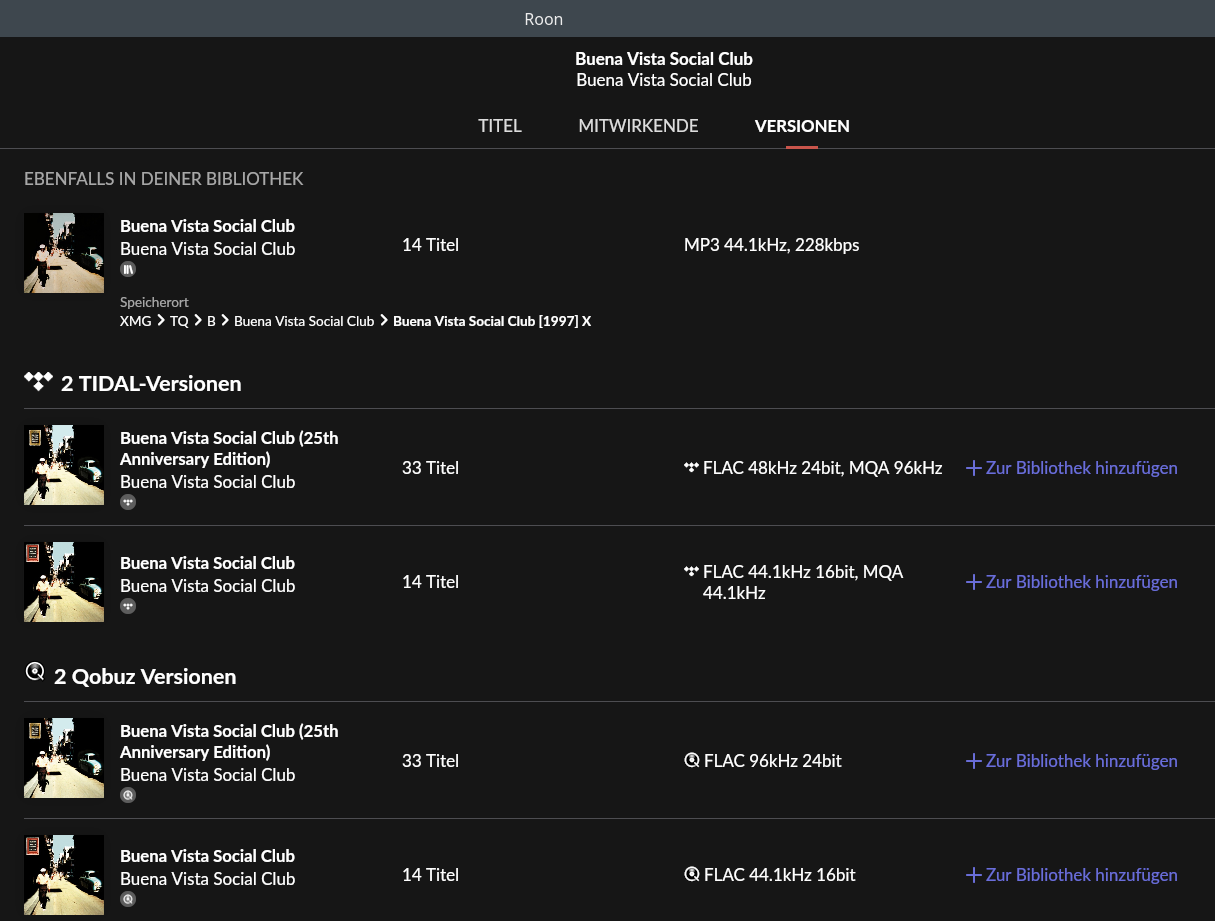Click chevron after XMG in storage path
Screen dimensions: 1215x921
click(161, 321)
